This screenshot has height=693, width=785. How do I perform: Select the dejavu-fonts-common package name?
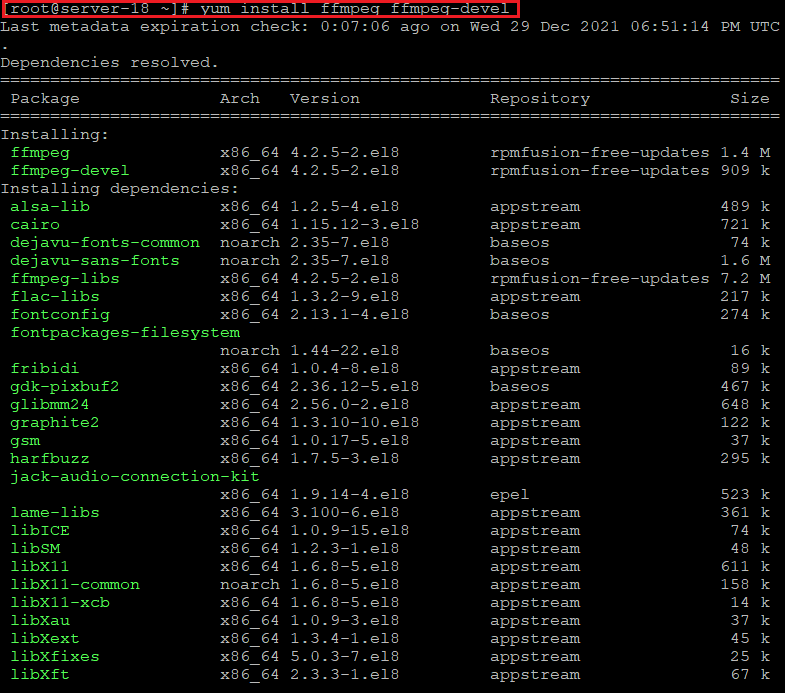pos(105,243)
